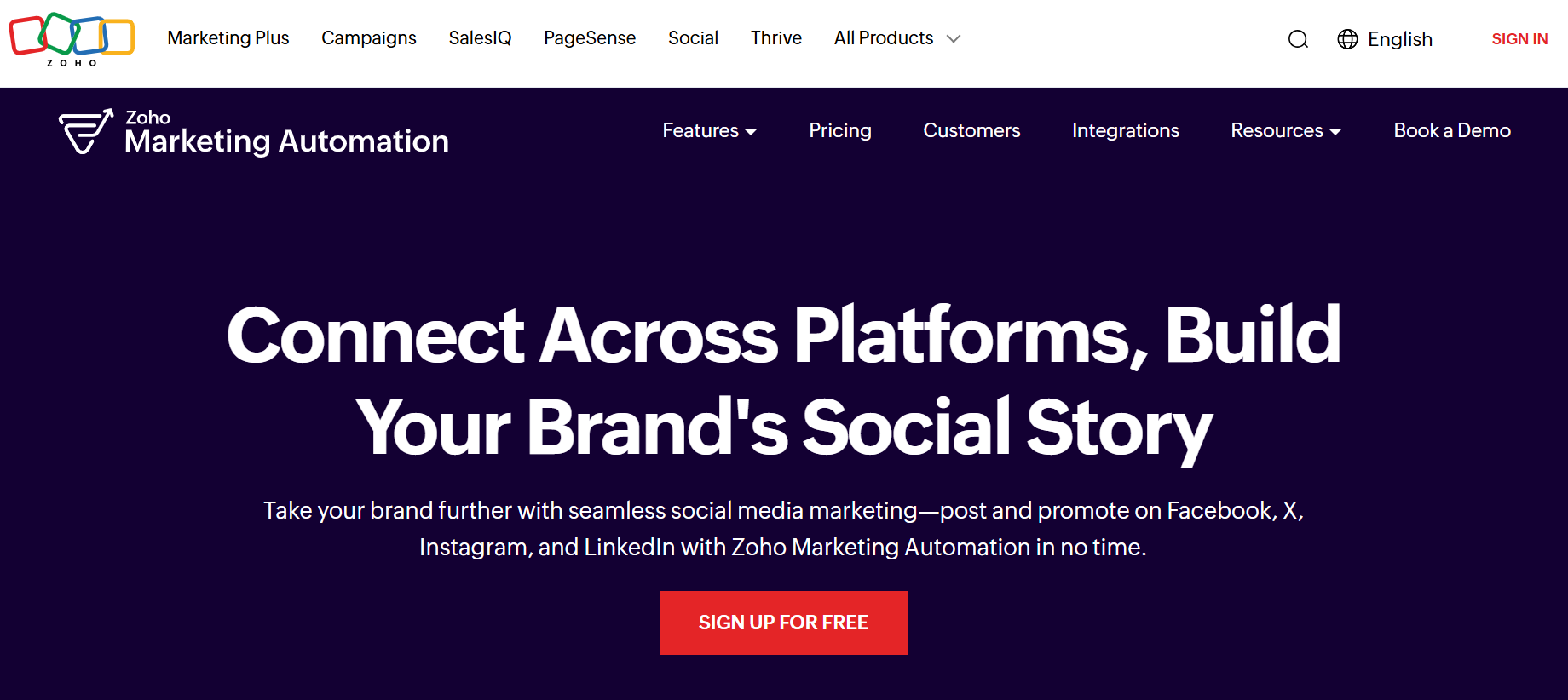The height and width of the screenshot is (700, 1568).
Task: Click the globe language icon
Action: pyautogui.click(x=1346, y=39)
